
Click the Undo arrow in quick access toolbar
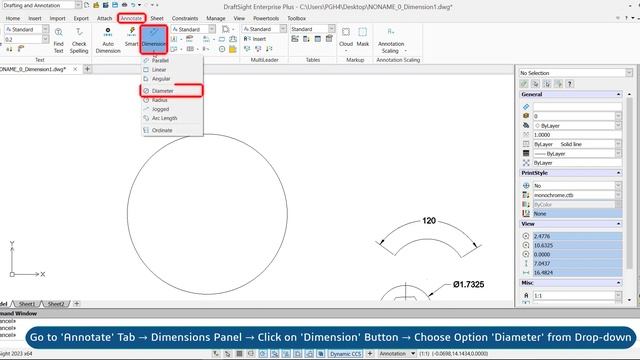point(133,5)
